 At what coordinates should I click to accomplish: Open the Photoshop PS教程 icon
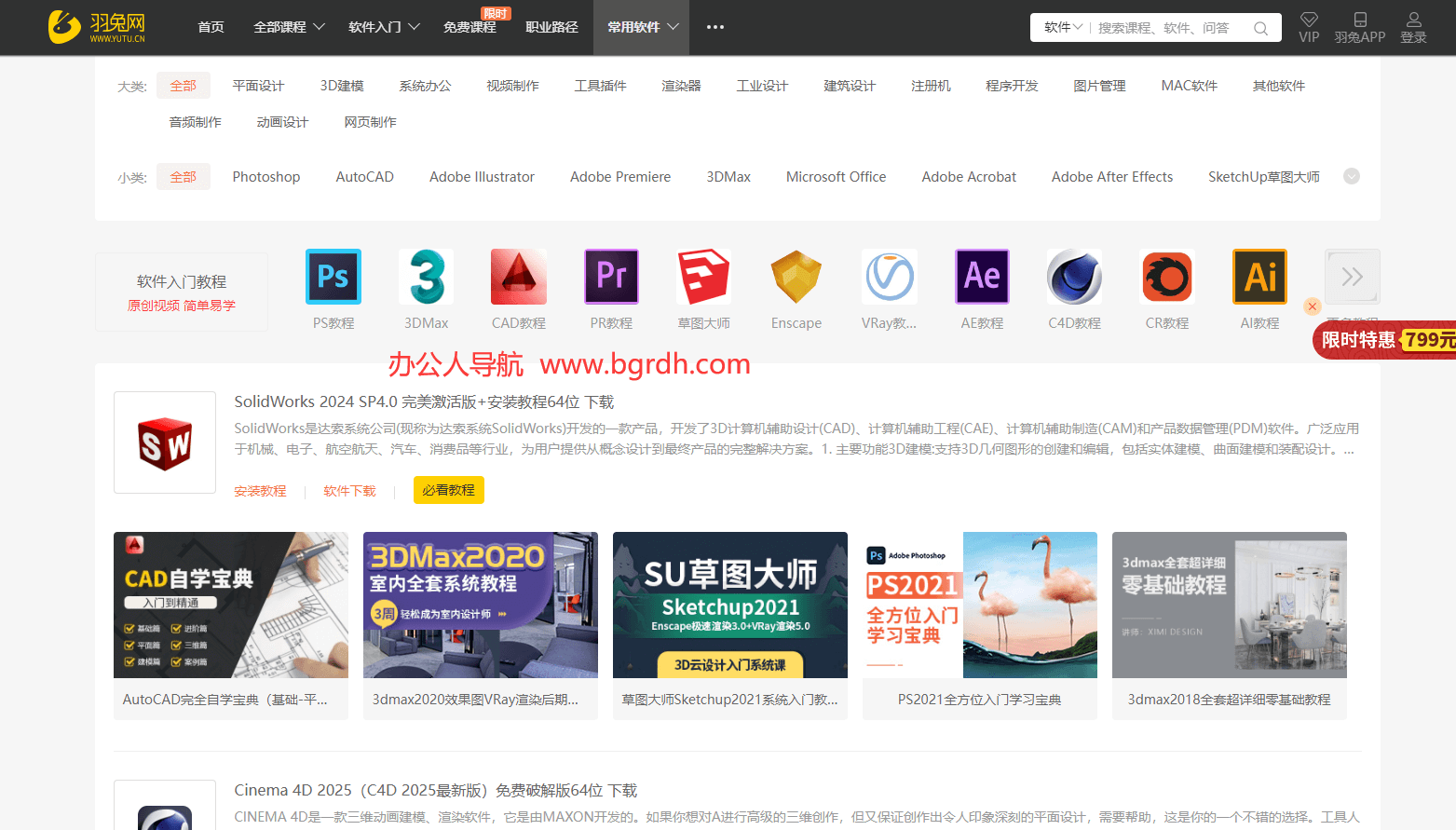point(333,277)
